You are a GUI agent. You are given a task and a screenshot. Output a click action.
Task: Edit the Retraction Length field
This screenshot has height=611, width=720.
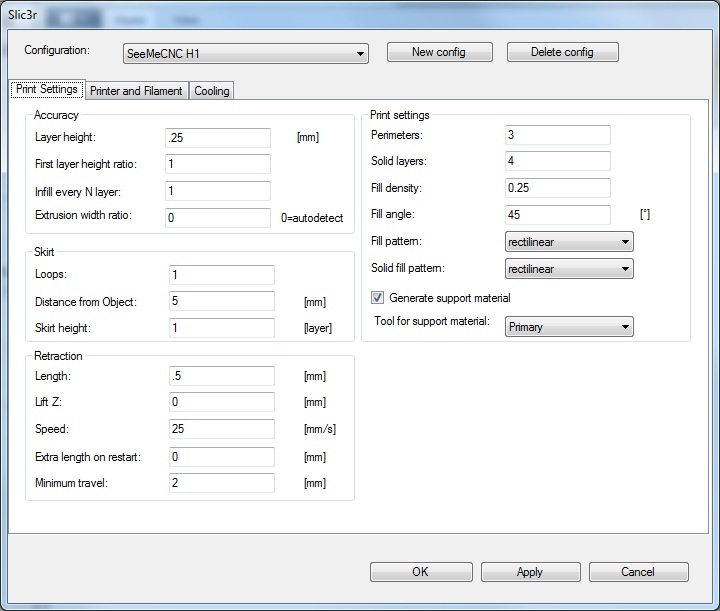coord(221,376)
